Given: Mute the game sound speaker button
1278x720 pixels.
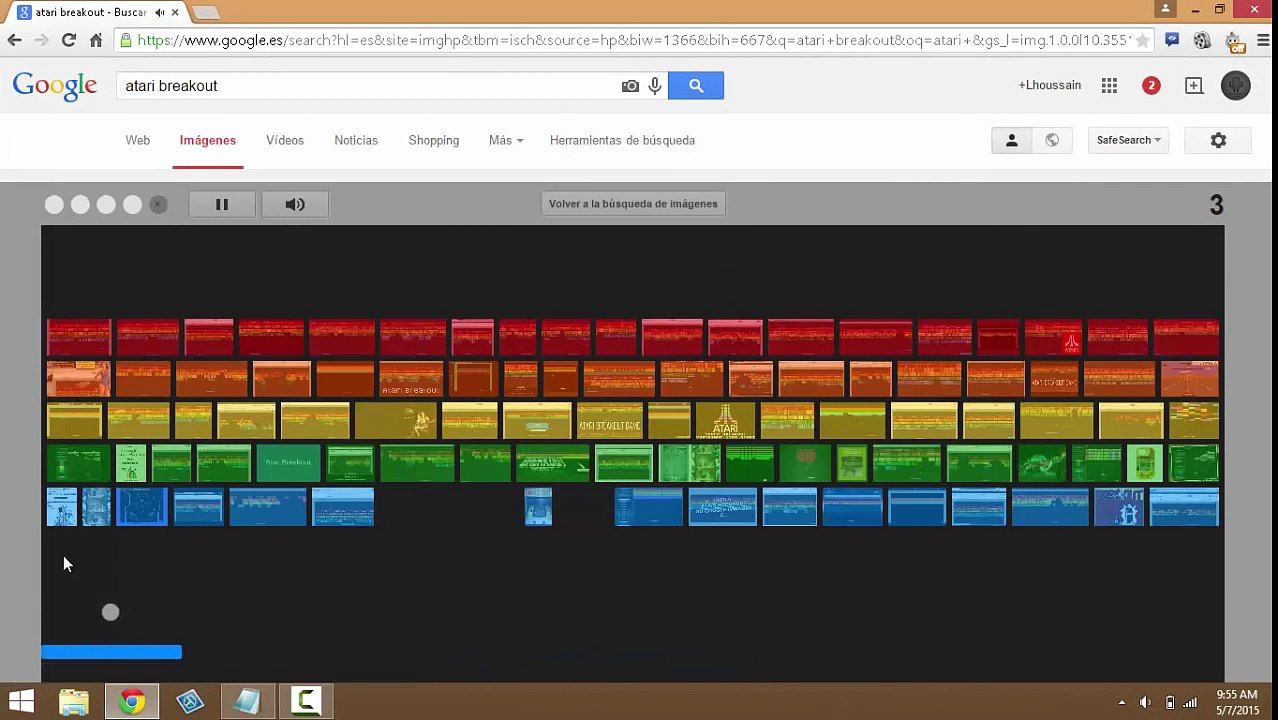Looking at the screenshot, I should (295, 204).
